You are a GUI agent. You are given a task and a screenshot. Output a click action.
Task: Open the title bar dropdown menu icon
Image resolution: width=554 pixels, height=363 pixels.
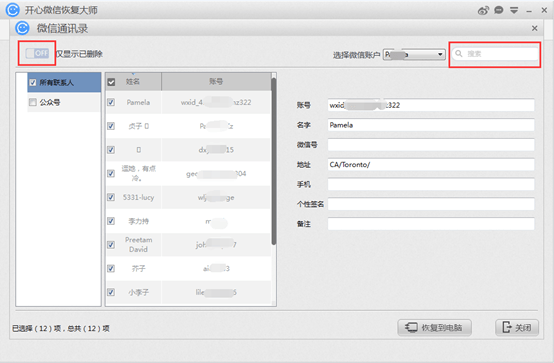point(514,10)
